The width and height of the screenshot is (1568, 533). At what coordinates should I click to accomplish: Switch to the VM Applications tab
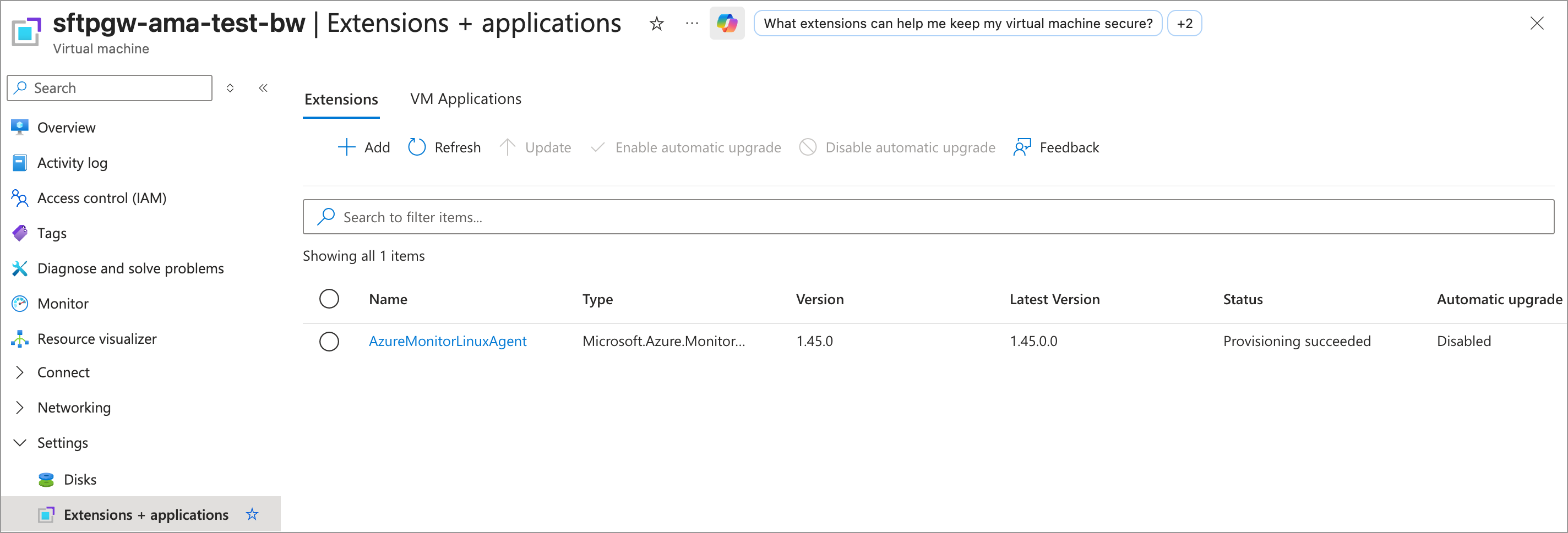pos(466,99)
